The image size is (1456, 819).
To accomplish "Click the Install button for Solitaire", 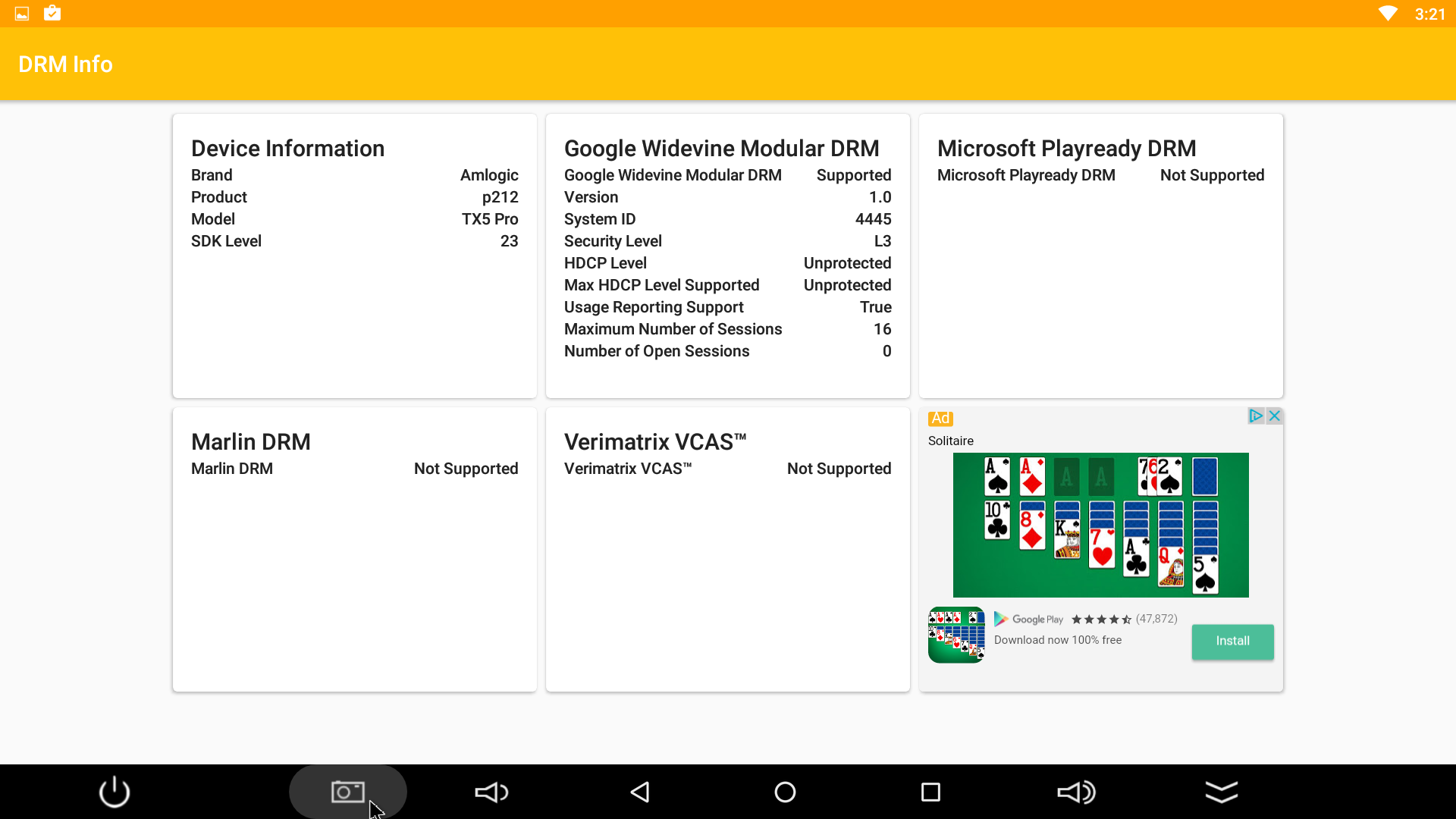I will point(1232,641).
